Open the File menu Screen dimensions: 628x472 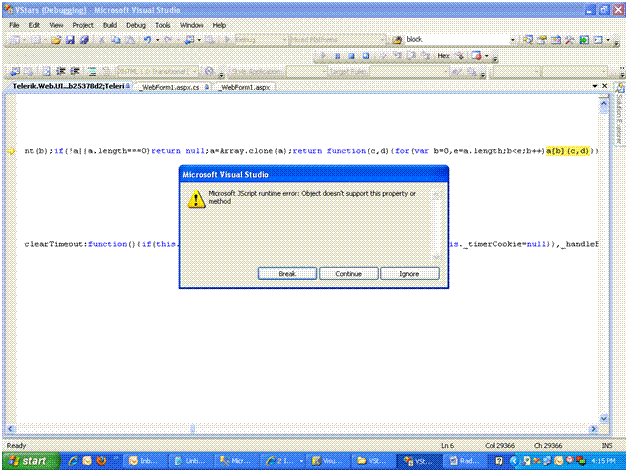click(x=14, y=25)
